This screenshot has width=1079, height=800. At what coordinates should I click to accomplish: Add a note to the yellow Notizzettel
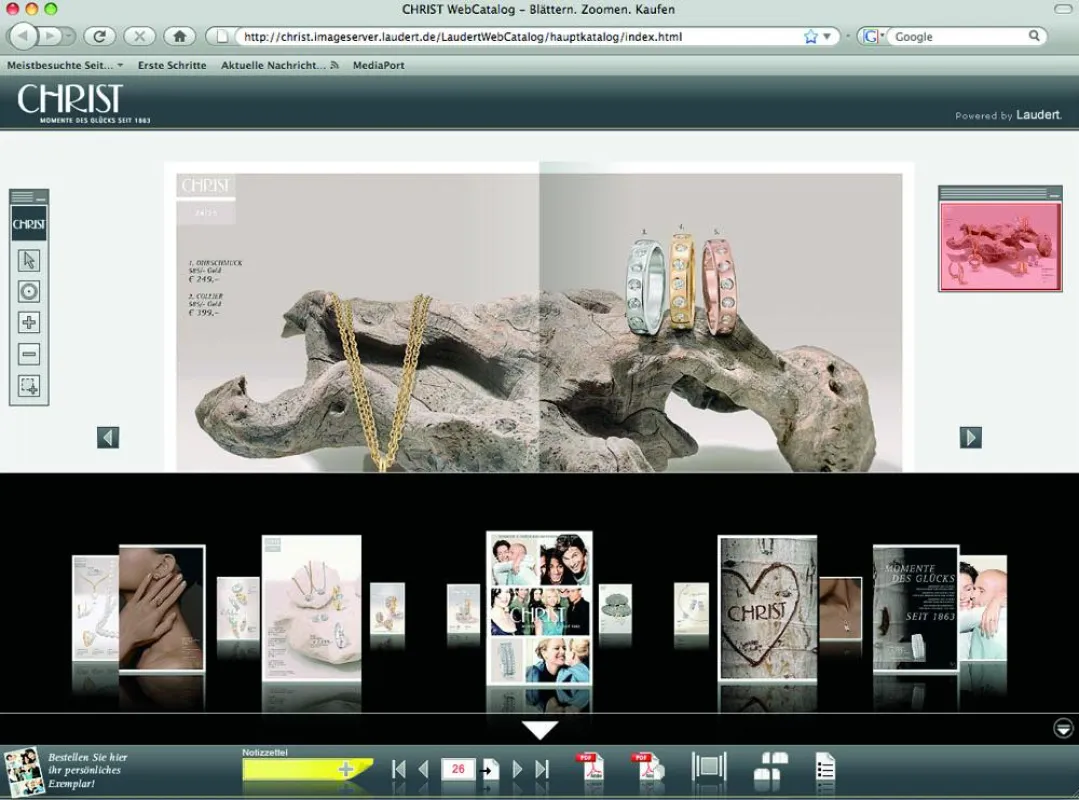(346, 770)
